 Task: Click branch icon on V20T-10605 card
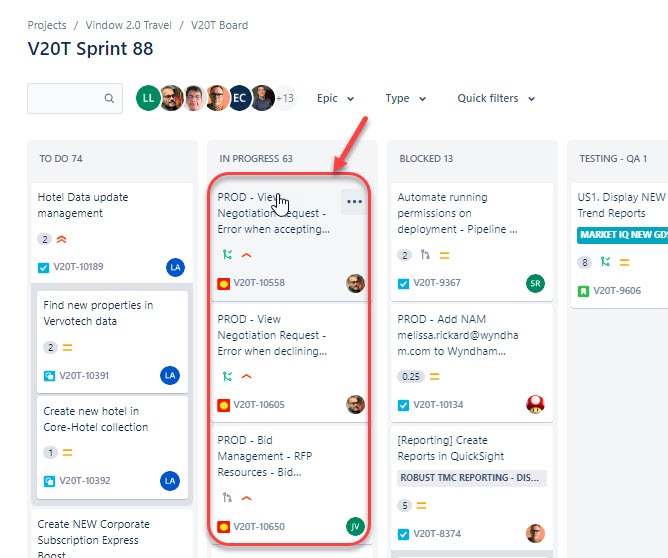pos(227,376)
